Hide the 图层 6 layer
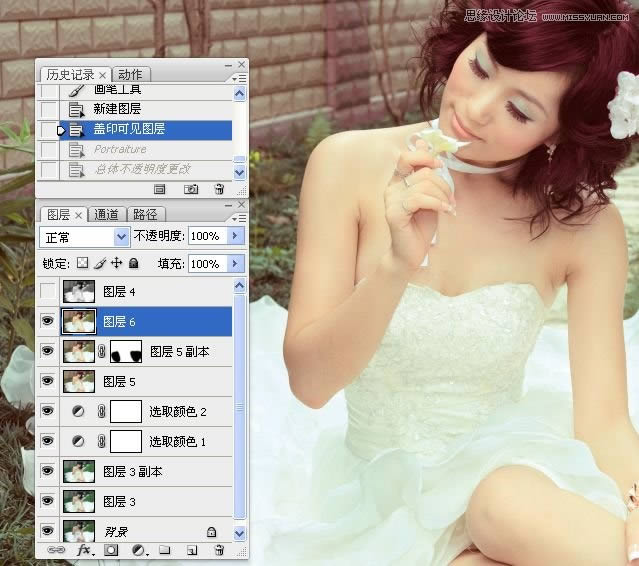Screen dimensions: 639x566 point(46,321)
